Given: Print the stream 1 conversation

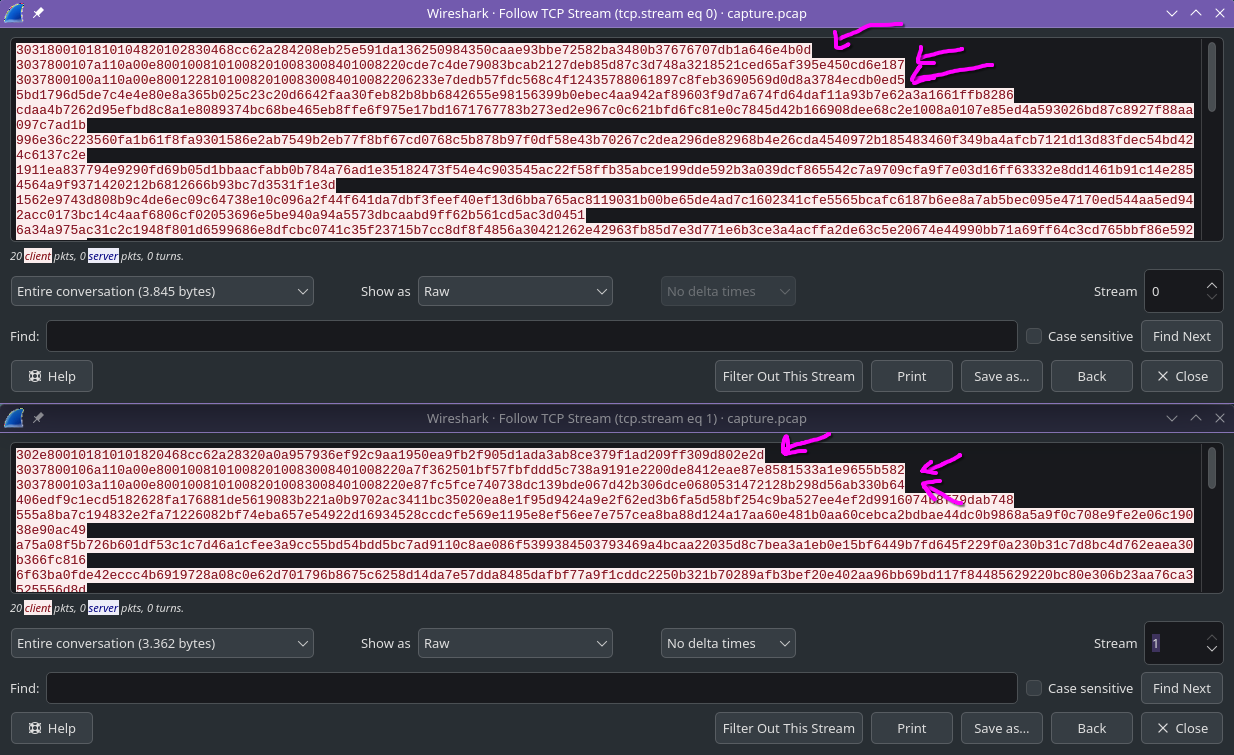Looking at the screenshot, I should pyautogui.click(x=912, y=728).
